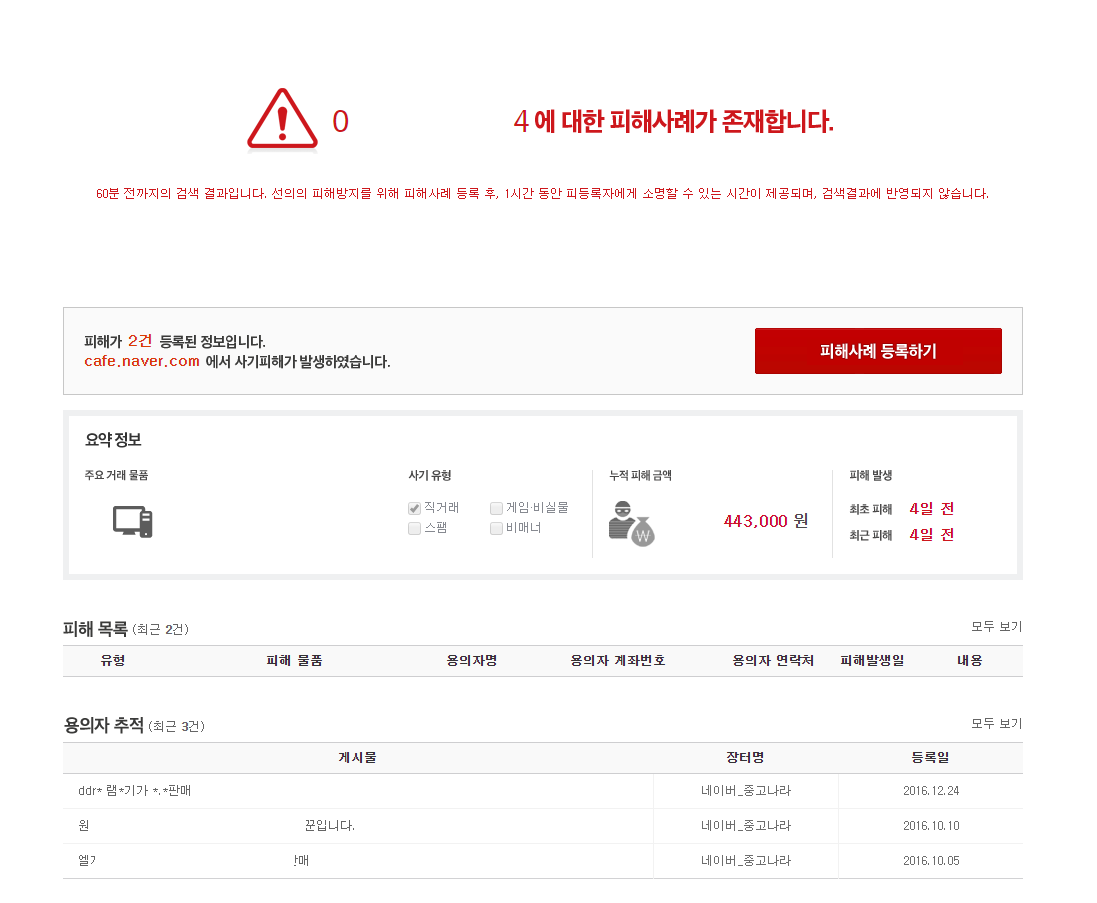
Task: Toggle the 직거래 checkbox
Action: 414,508
